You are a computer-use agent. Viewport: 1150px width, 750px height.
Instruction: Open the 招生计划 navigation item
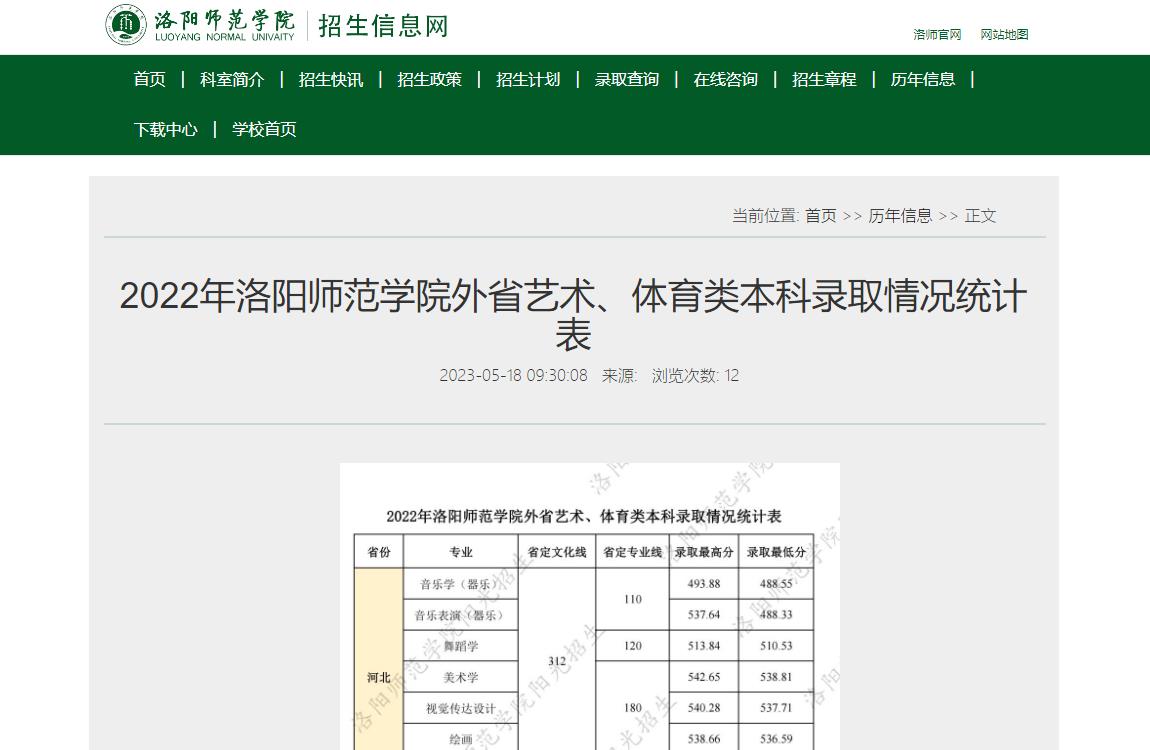[528, 79]
